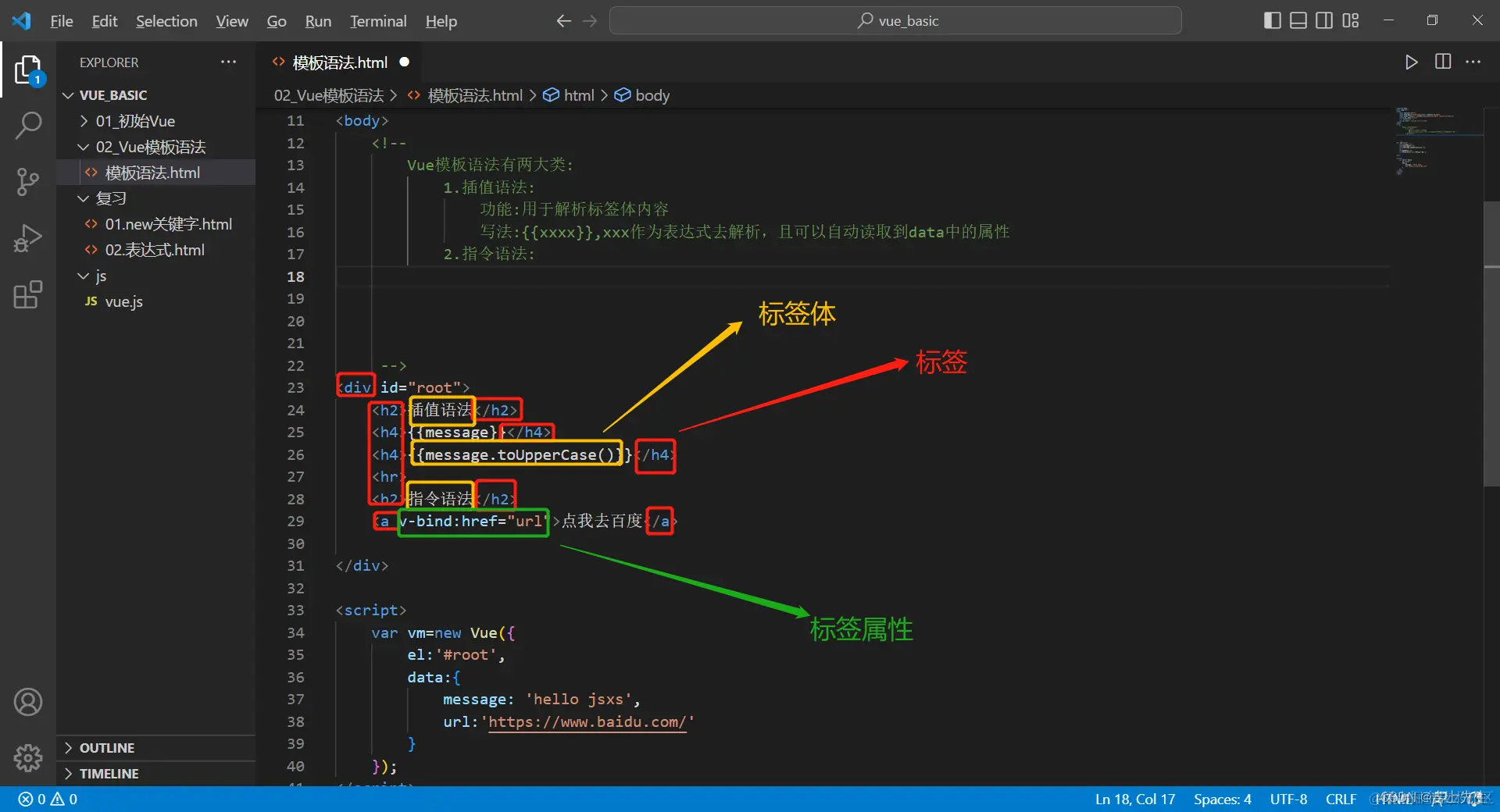Viewport: 1500px width, 812px height.
Task: Open editor More Actions ellipsis
Action: (x=1473, y=62)
